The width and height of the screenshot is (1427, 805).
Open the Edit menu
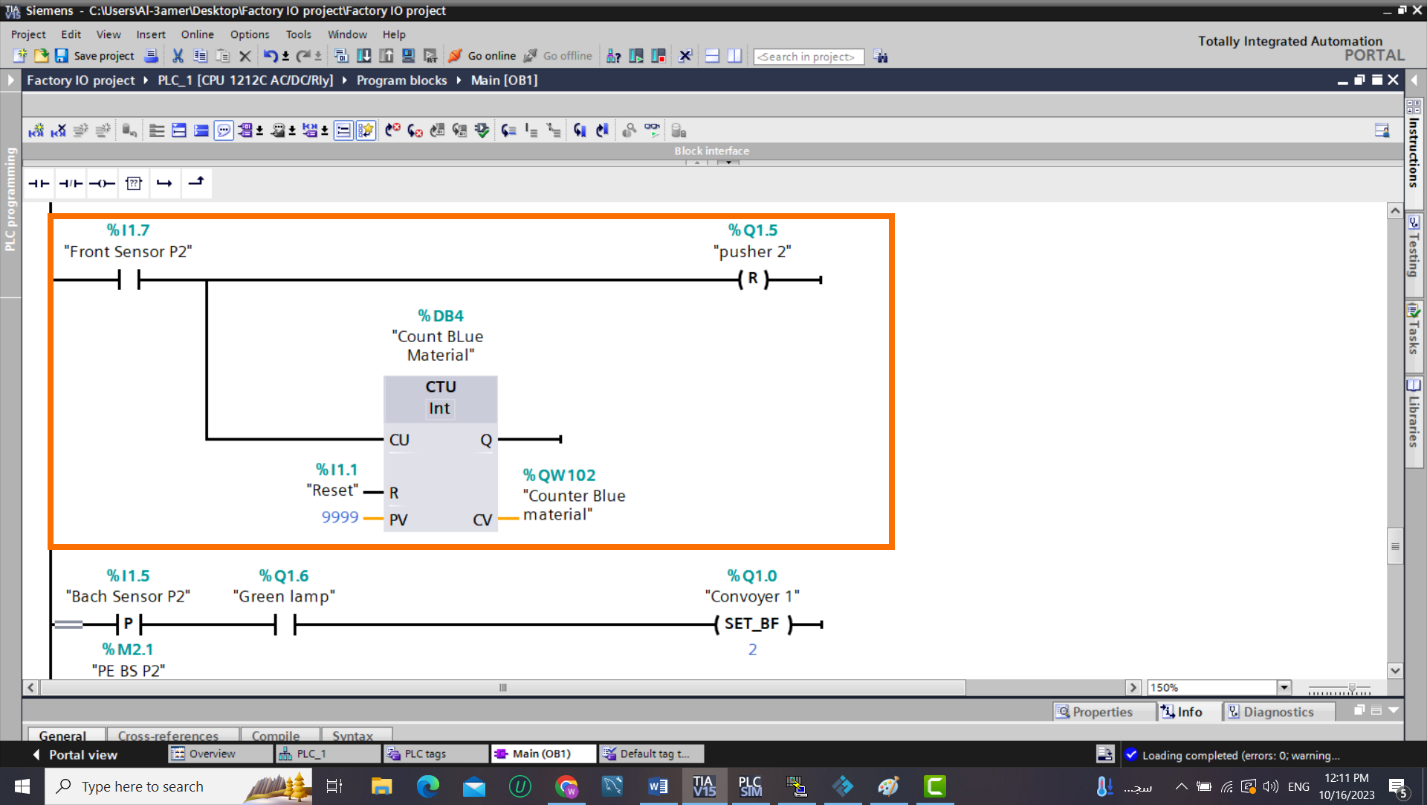(71, 34)
